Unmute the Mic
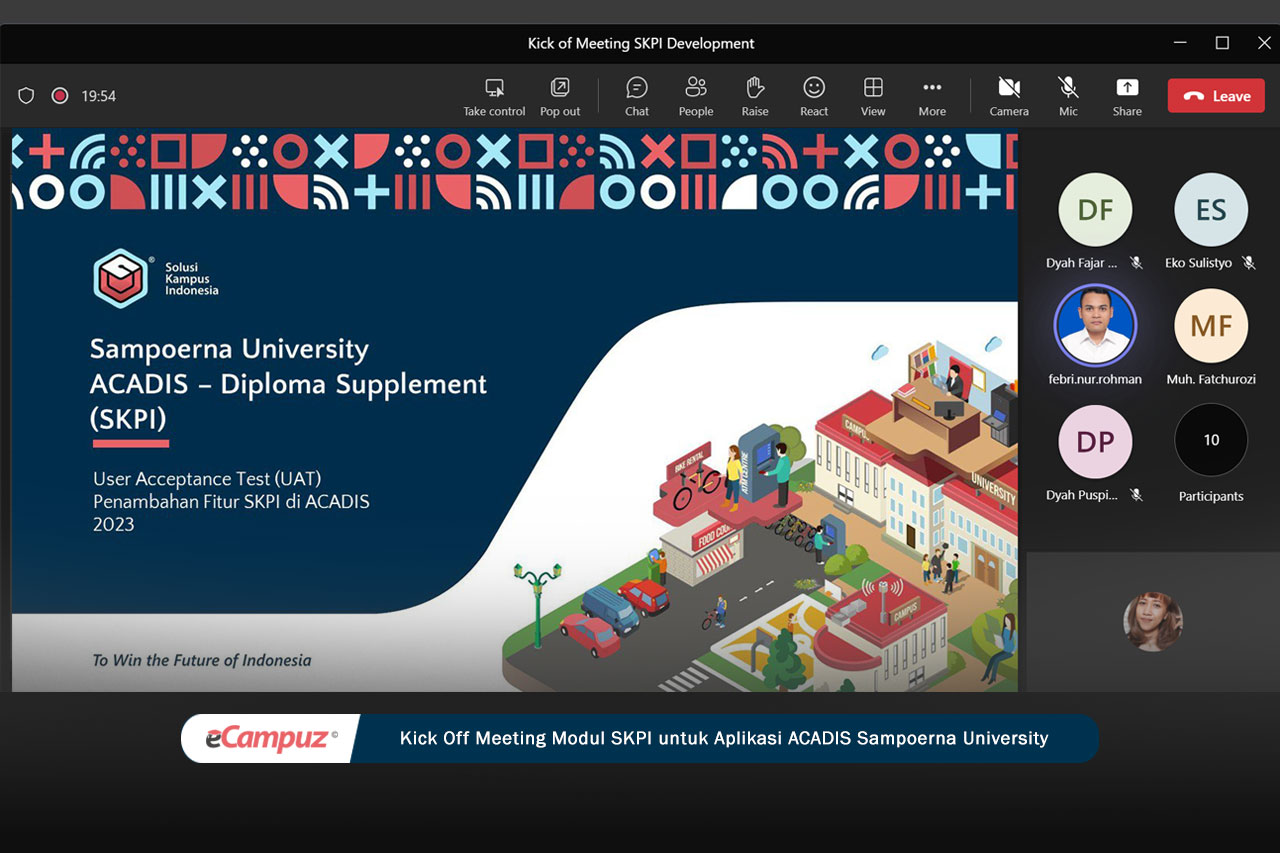The image size is (1280, 853). point(1068,97)
